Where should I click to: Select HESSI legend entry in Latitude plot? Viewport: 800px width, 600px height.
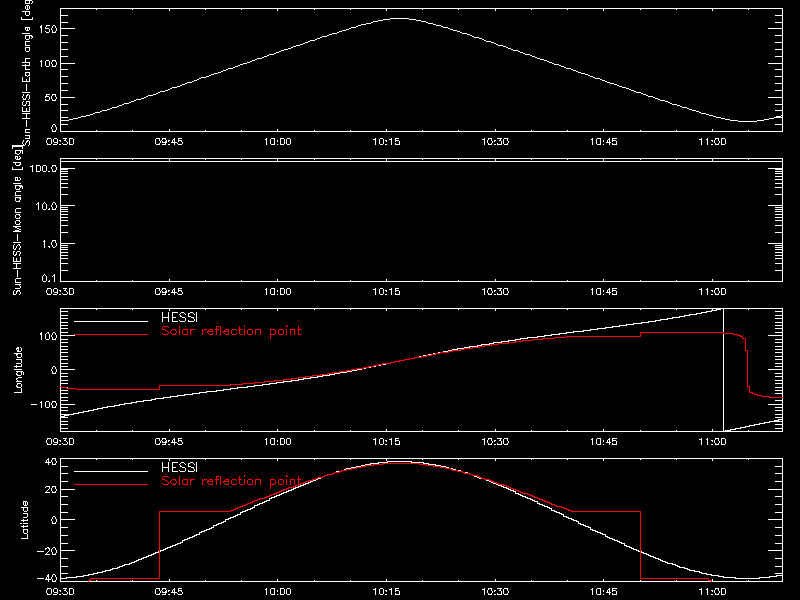(x=179, y=467)
